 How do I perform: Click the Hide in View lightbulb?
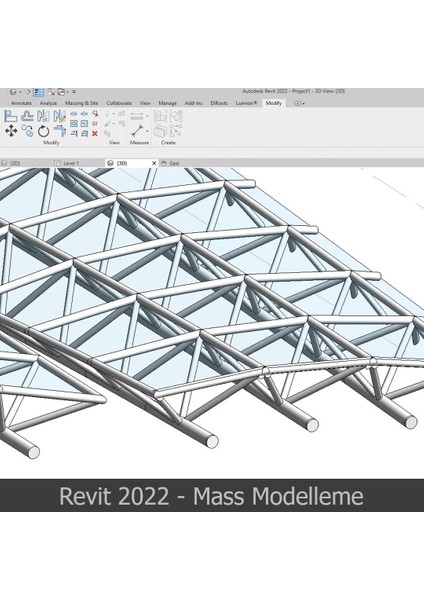[x=107, y=114]
